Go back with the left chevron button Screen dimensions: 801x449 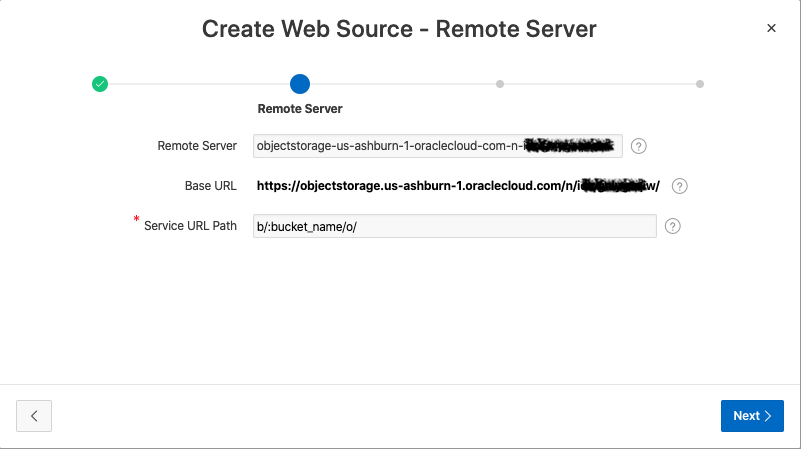34,416
